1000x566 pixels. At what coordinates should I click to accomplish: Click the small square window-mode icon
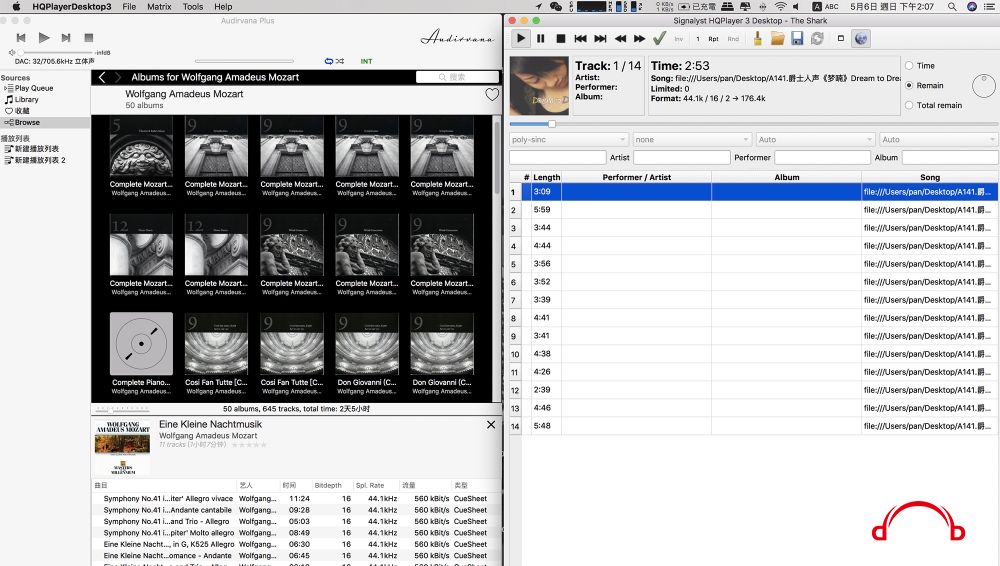coord(841,38)
